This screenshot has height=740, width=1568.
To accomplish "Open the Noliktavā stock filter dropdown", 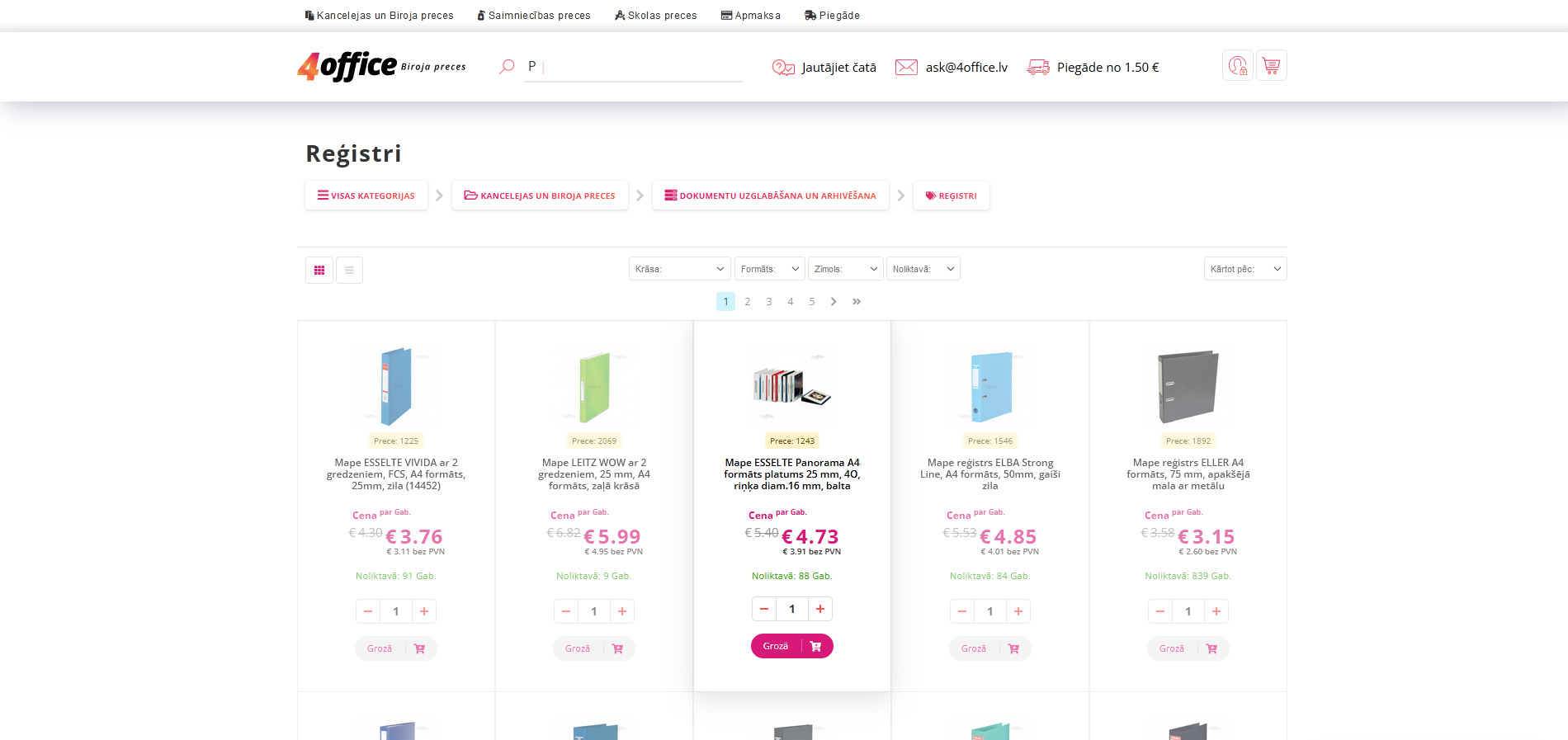I will pos(923,269).
